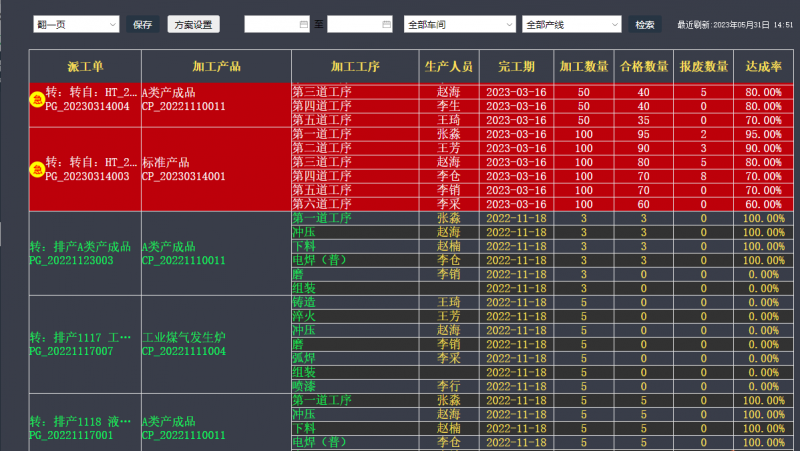Click the 合格数量 column header
The width and height of the screenshot is (800, 451).
point(643,67)
